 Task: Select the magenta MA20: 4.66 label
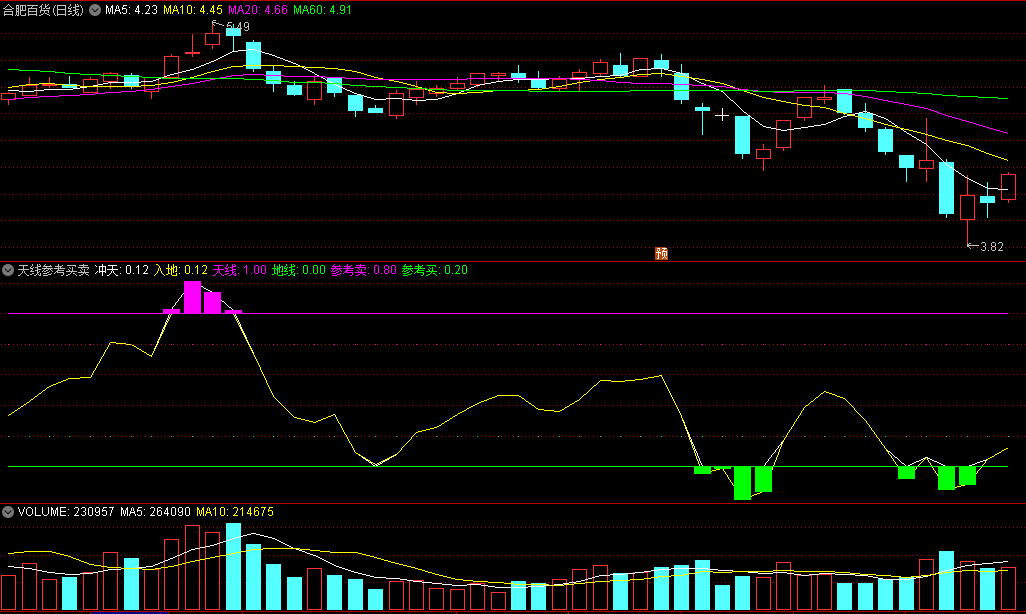tap(258, 10)
